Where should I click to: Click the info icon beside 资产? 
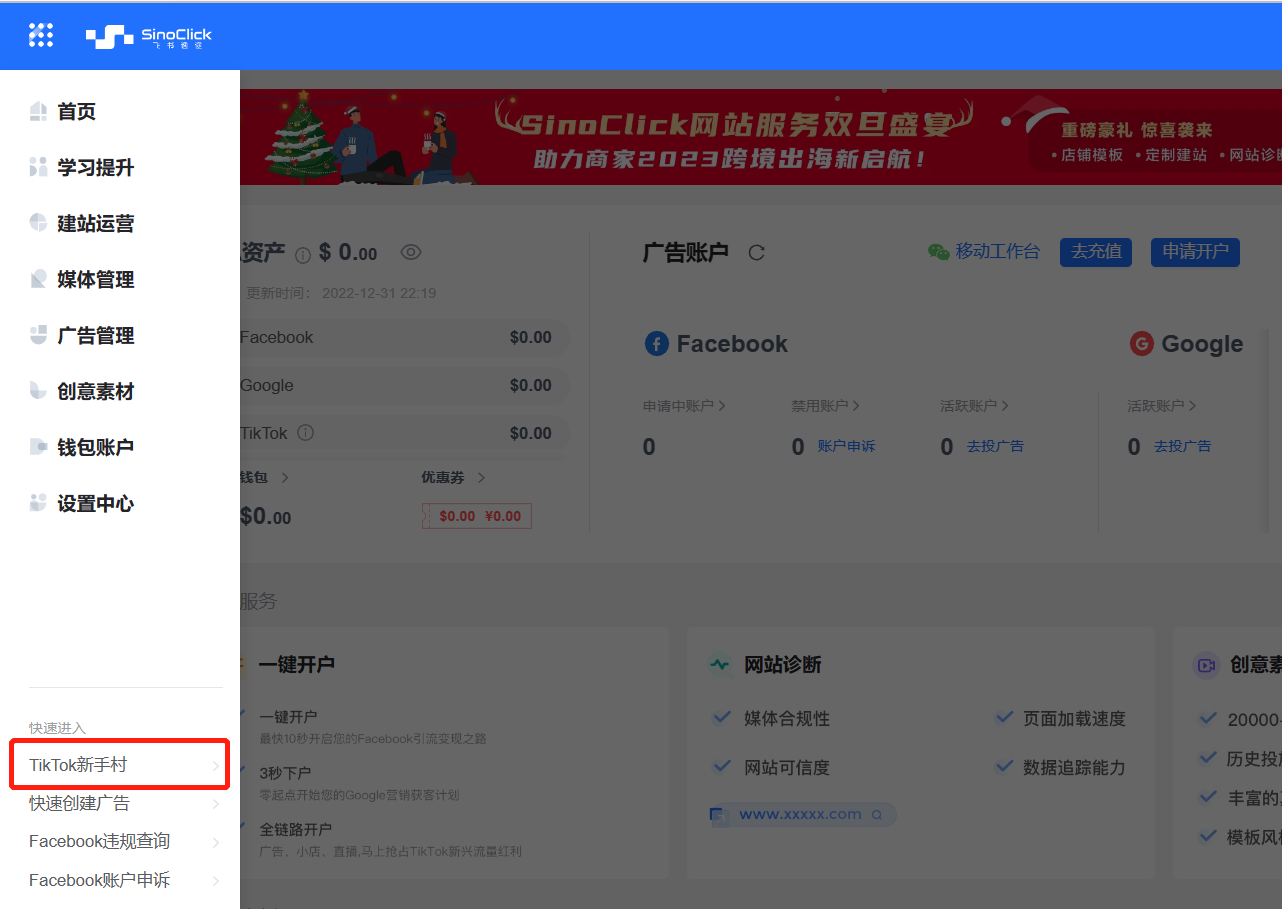[x=303, y=255]
